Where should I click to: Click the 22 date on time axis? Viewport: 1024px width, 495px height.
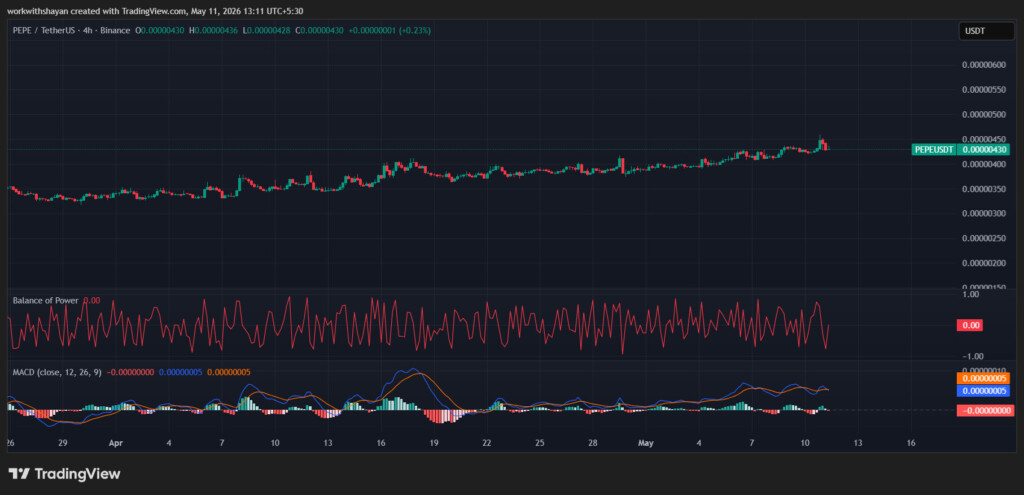click(487, 443)
